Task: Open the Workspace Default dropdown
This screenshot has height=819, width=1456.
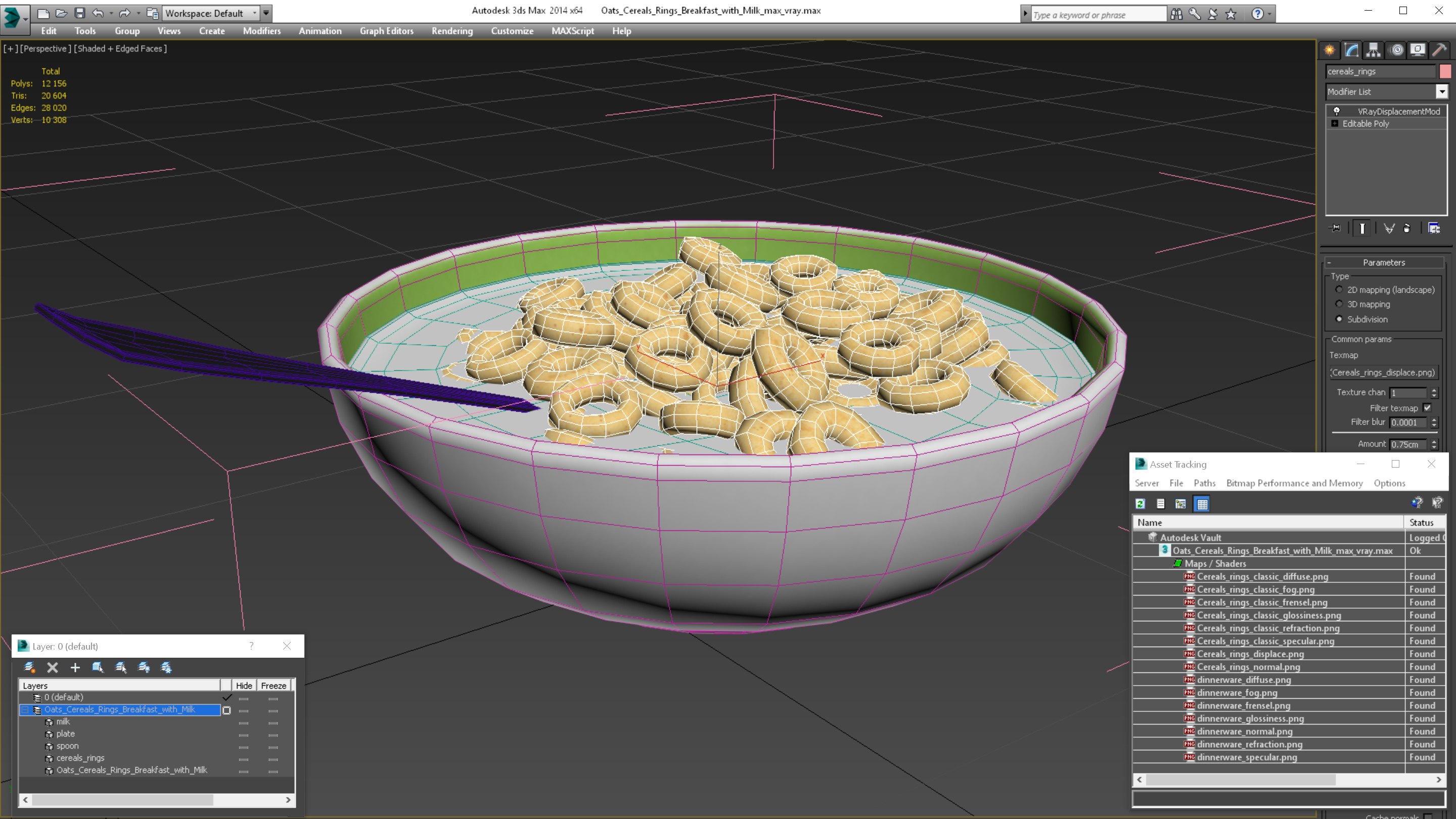Action: point(254,13)
